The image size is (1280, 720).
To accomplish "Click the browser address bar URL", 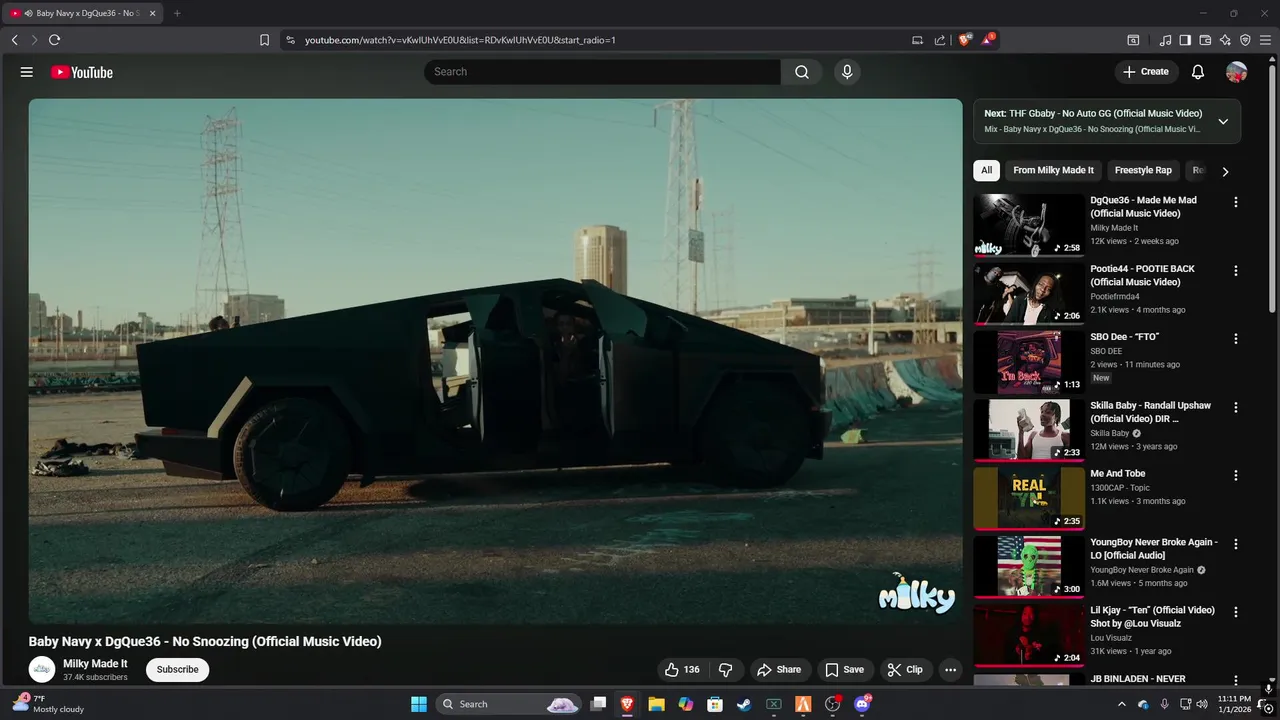I will point(460,40).
